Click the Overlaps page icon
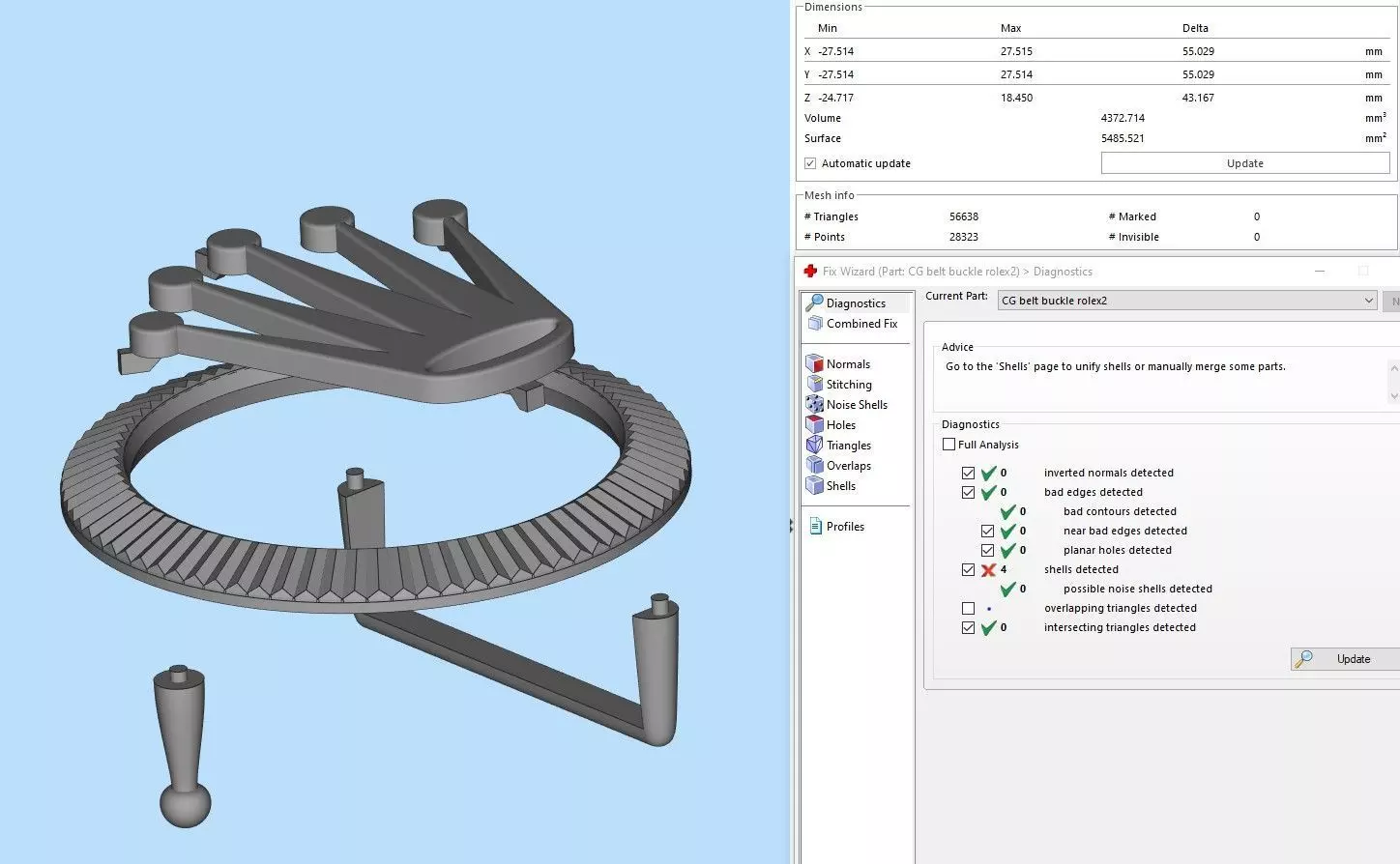Image resolution: width=1400 pixels, height=864 pixels. 814,466
